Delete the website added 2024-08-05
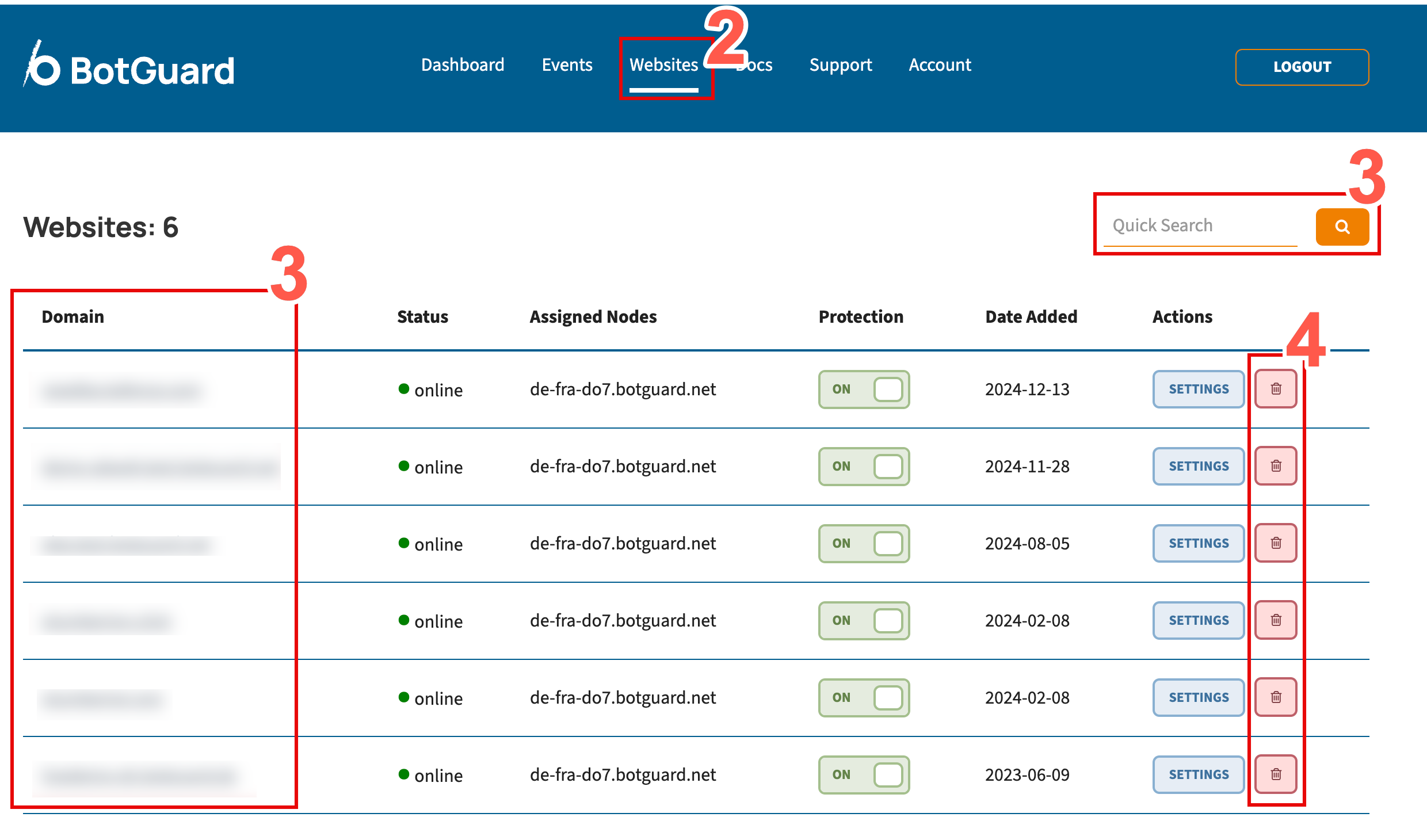The image size is (1427, 840). coord(1276,543)
